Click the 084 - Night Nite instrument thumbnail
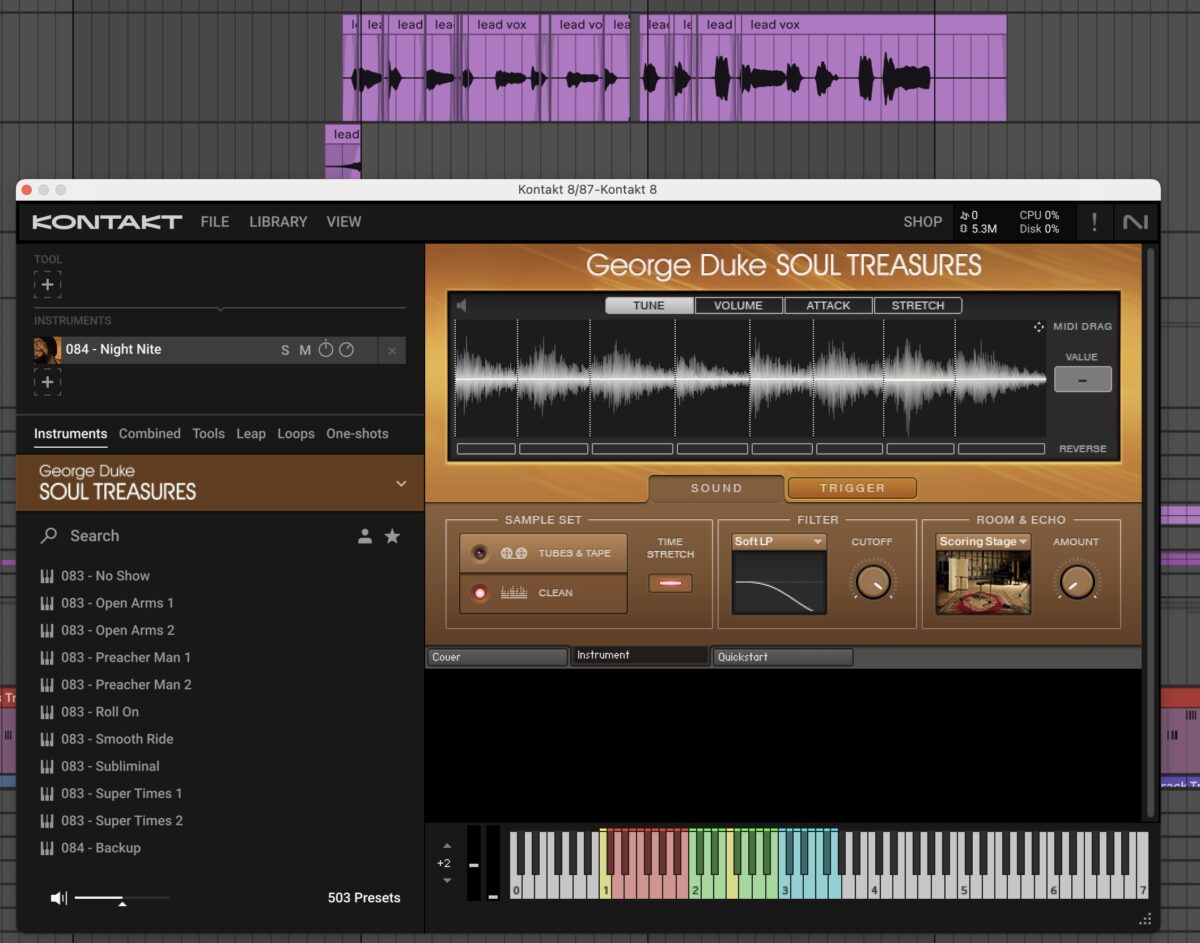Image resolution: width=1200 pixels, height=943 pixels. 47,350
